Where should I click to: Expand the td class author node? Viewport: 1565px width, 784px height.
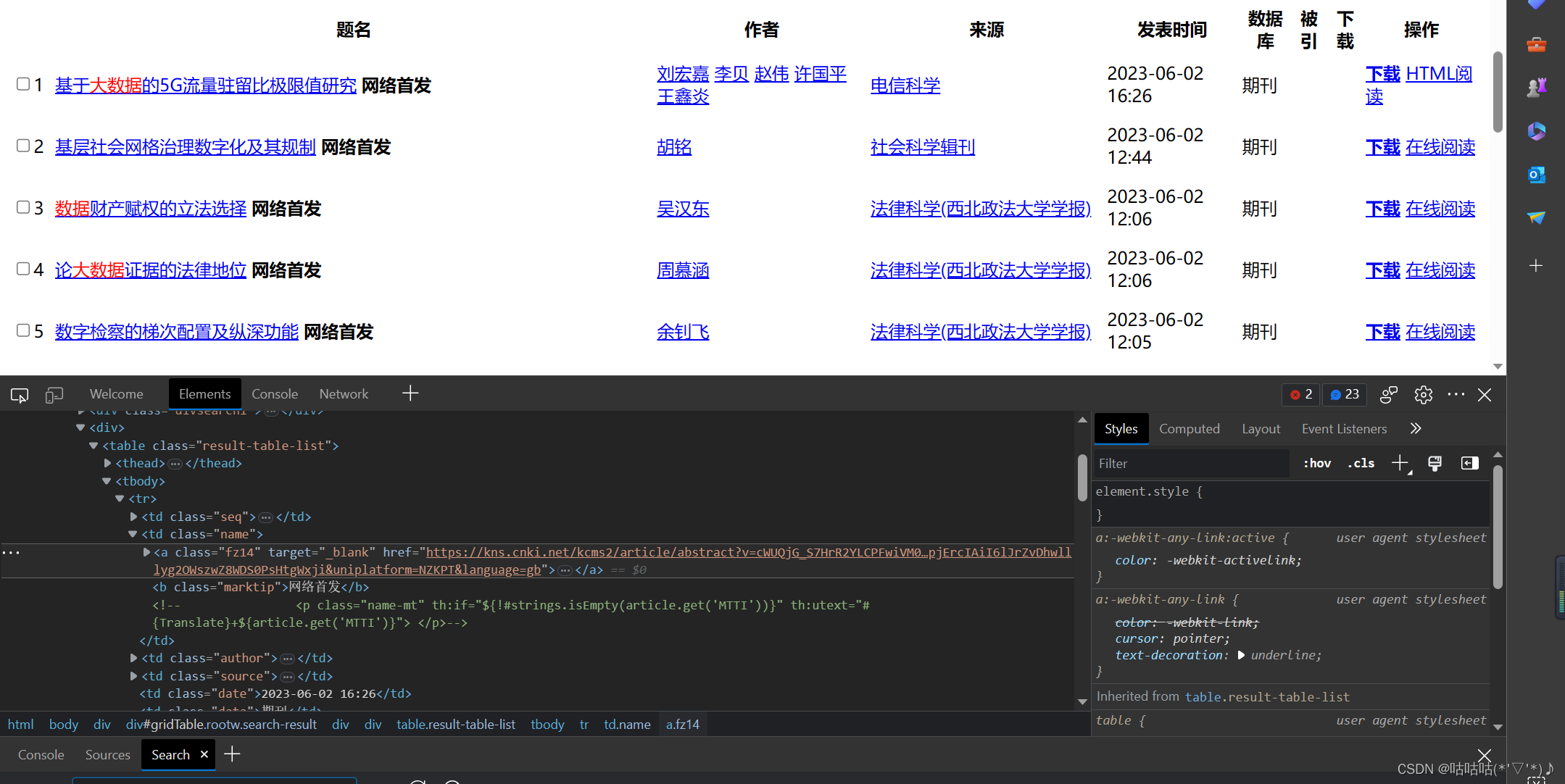(x=133, y=658)
